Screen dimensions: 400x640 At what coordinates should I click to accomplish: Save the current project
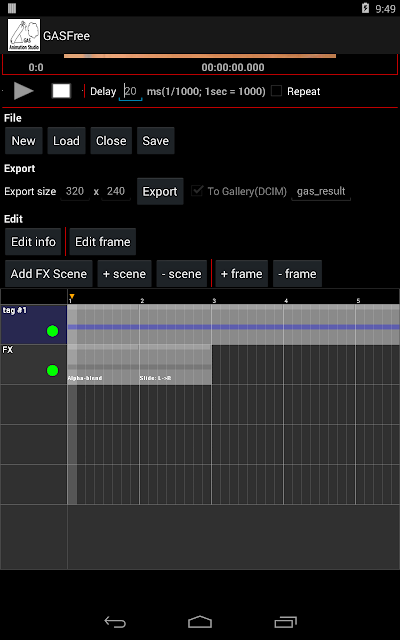(156, 141)
